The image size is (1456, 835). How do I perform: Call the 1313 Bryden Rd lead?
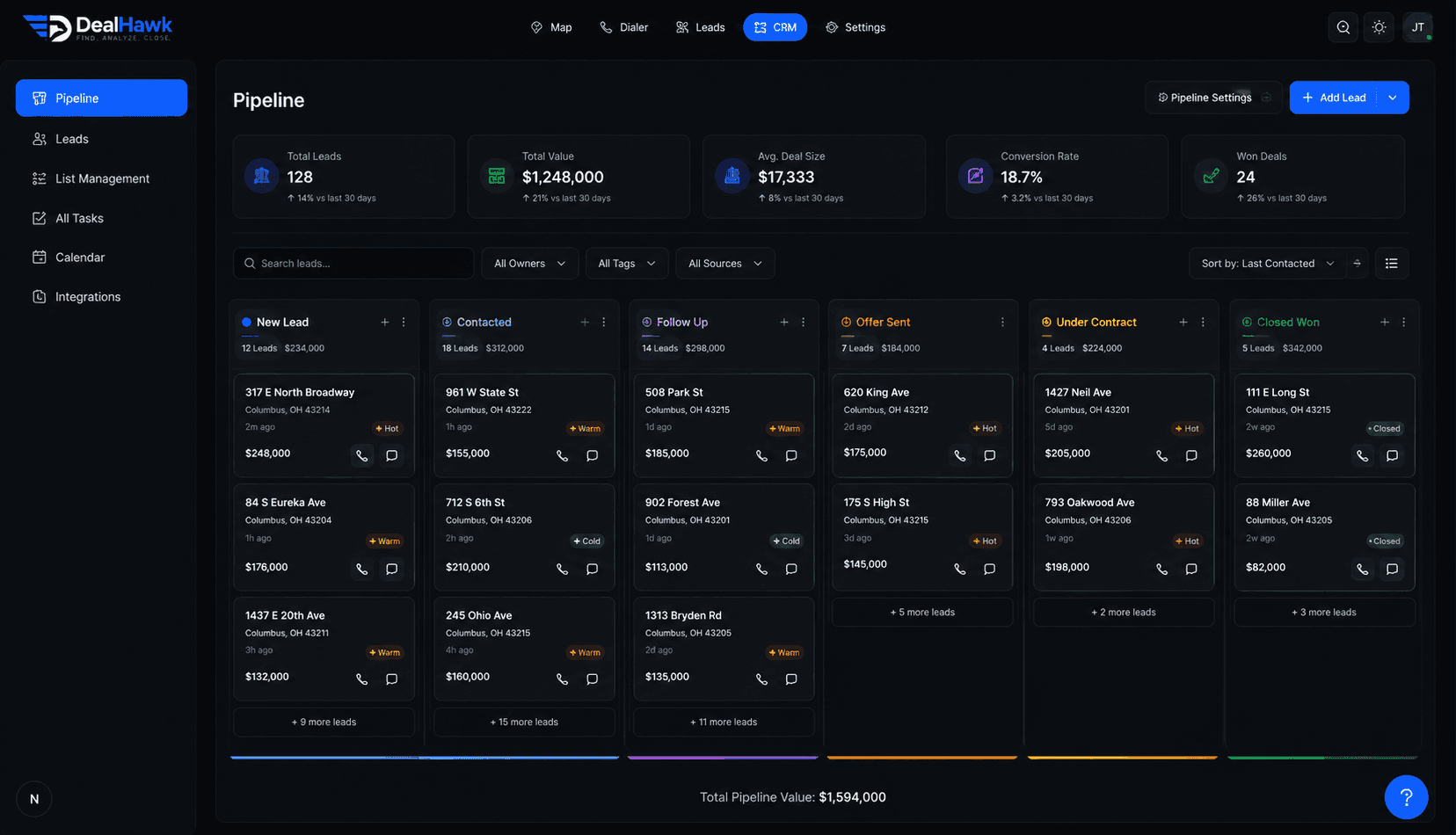(x=761, y=679)
